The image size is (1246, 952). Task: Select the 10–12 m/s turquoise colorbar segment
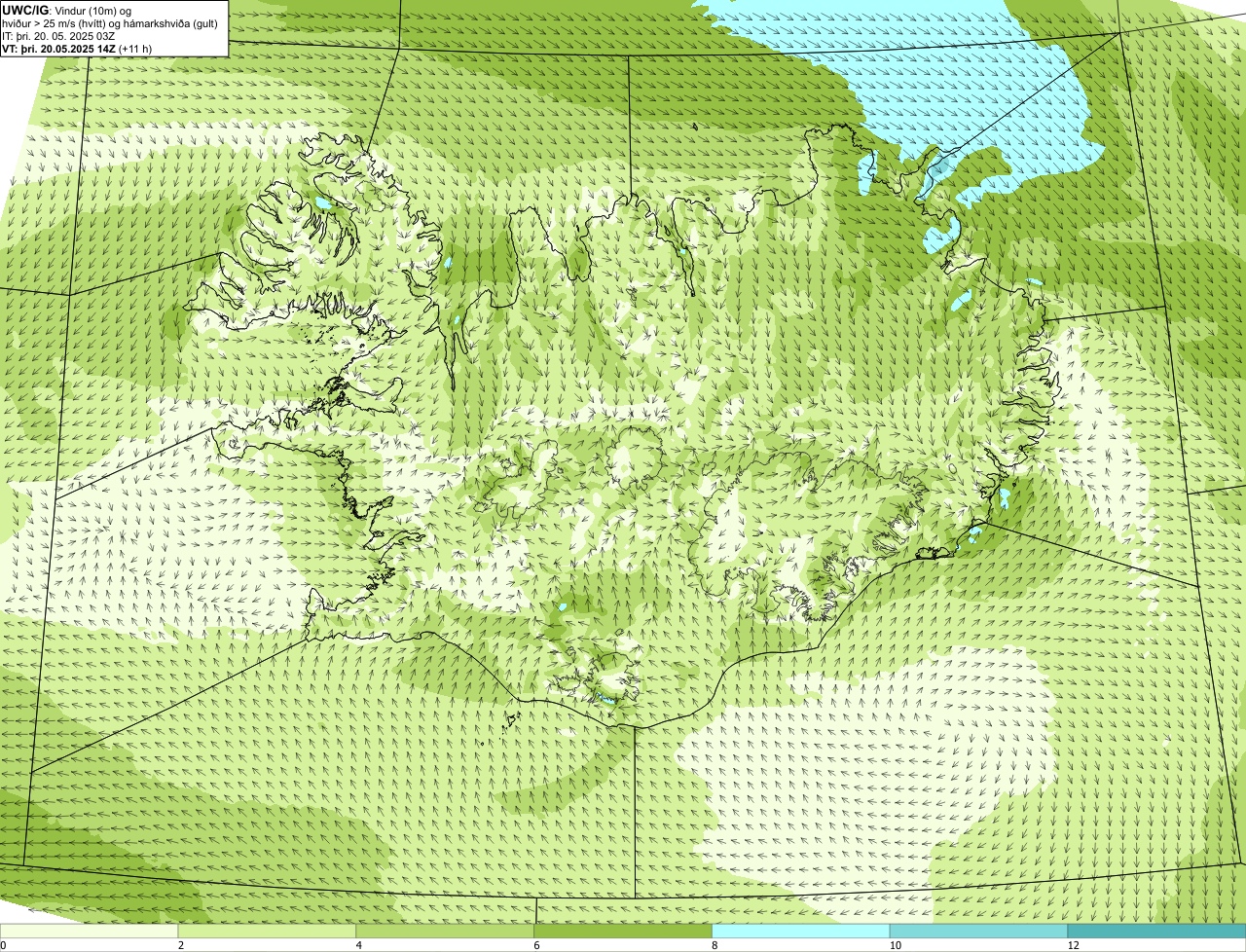978,931
